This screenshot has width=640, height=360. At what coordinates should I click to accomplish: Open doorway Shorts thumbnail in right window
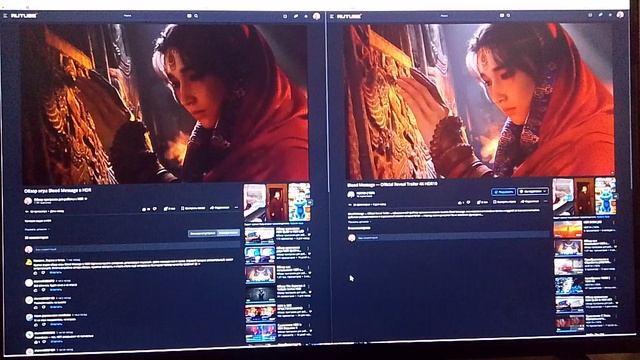(584, 196)
